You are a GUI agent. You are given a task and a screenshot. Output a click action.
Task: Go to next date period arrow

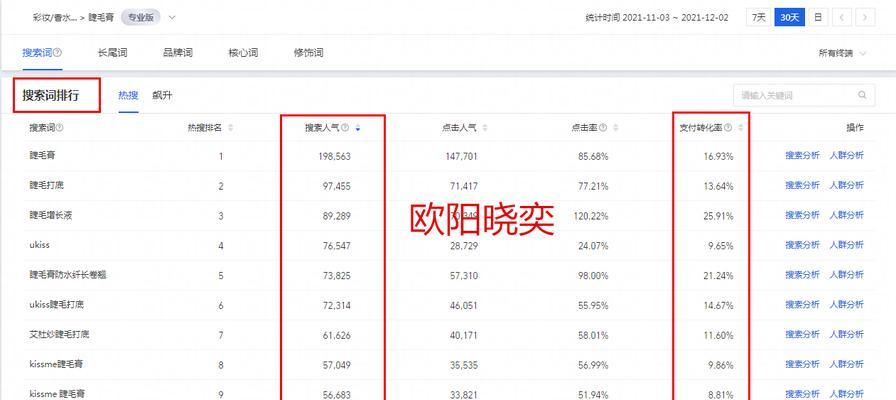point(866,18)
